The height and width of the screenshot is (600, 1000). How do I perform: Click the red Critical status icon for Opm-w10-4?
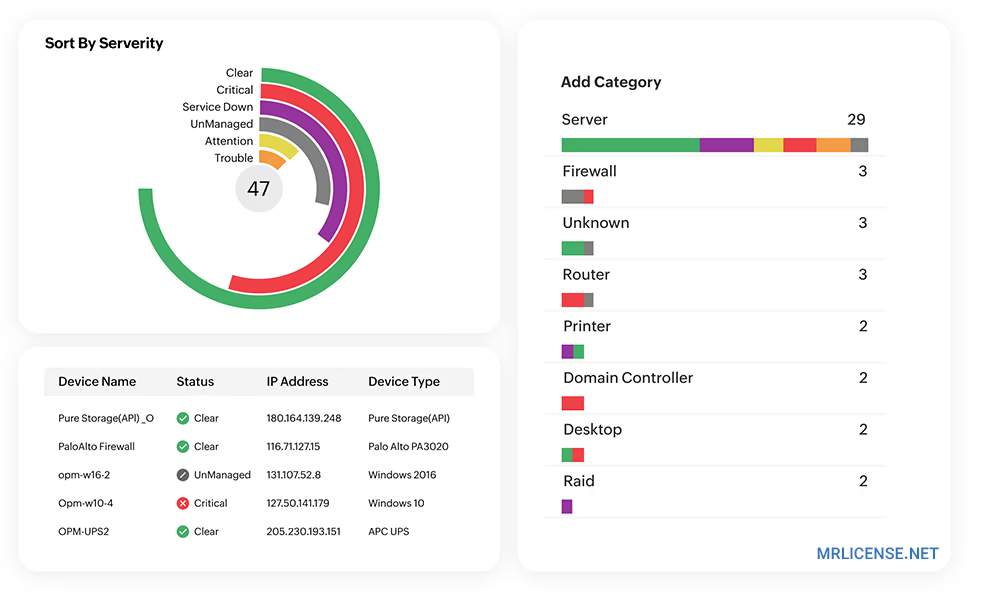coord(182,503)
